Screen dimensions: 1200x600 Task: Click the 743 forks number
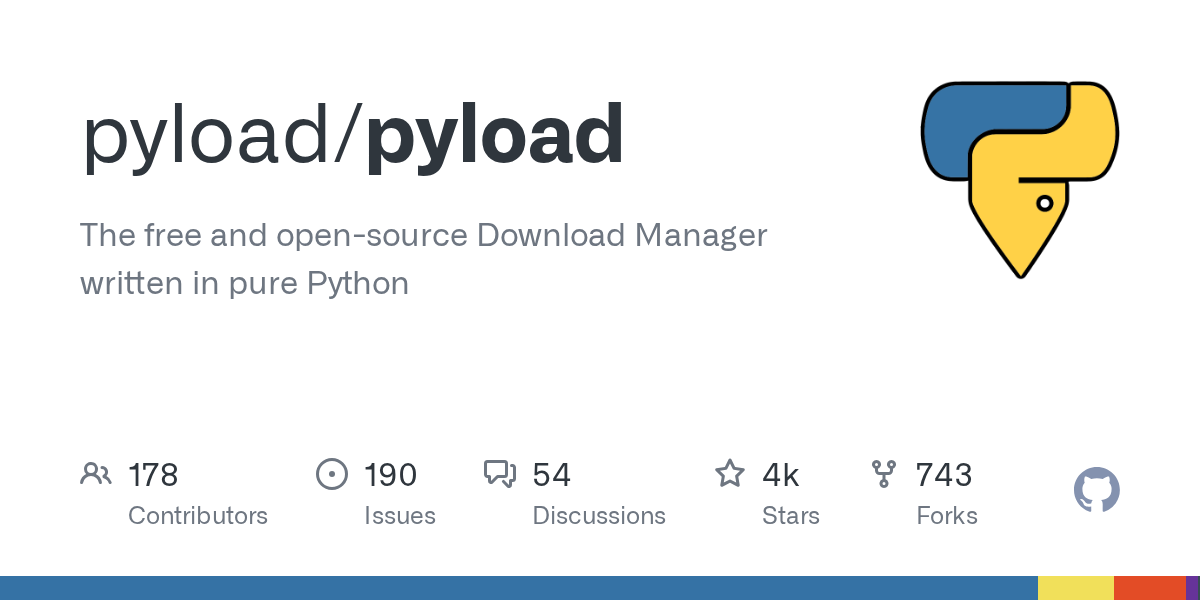943,474
